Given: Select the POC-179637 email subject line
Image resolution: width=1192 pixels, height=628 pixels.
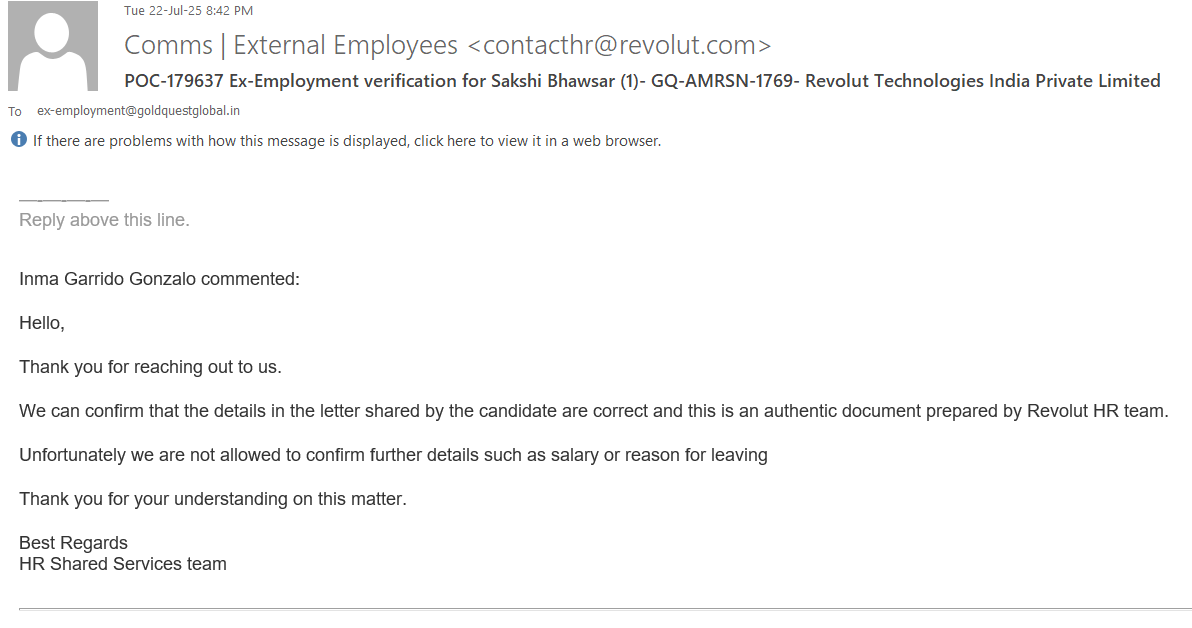Looking at the screenshot, I should click(x=642, y=81).
